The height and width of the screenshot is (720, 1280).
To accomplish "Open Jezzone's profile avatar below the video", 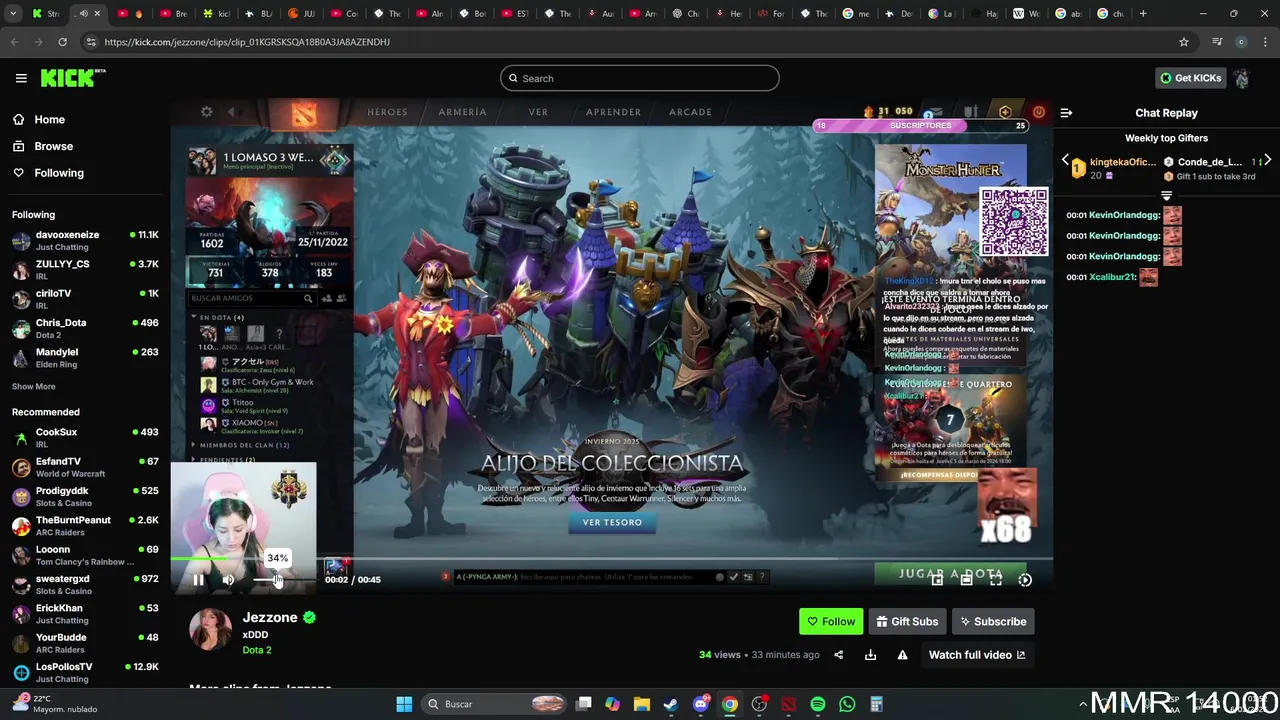I will pos(210,630).
